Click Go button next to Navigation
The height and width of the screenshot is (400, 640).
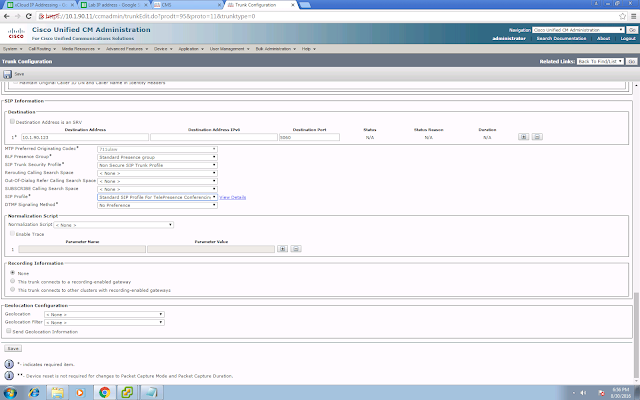(x=632, y=30)
